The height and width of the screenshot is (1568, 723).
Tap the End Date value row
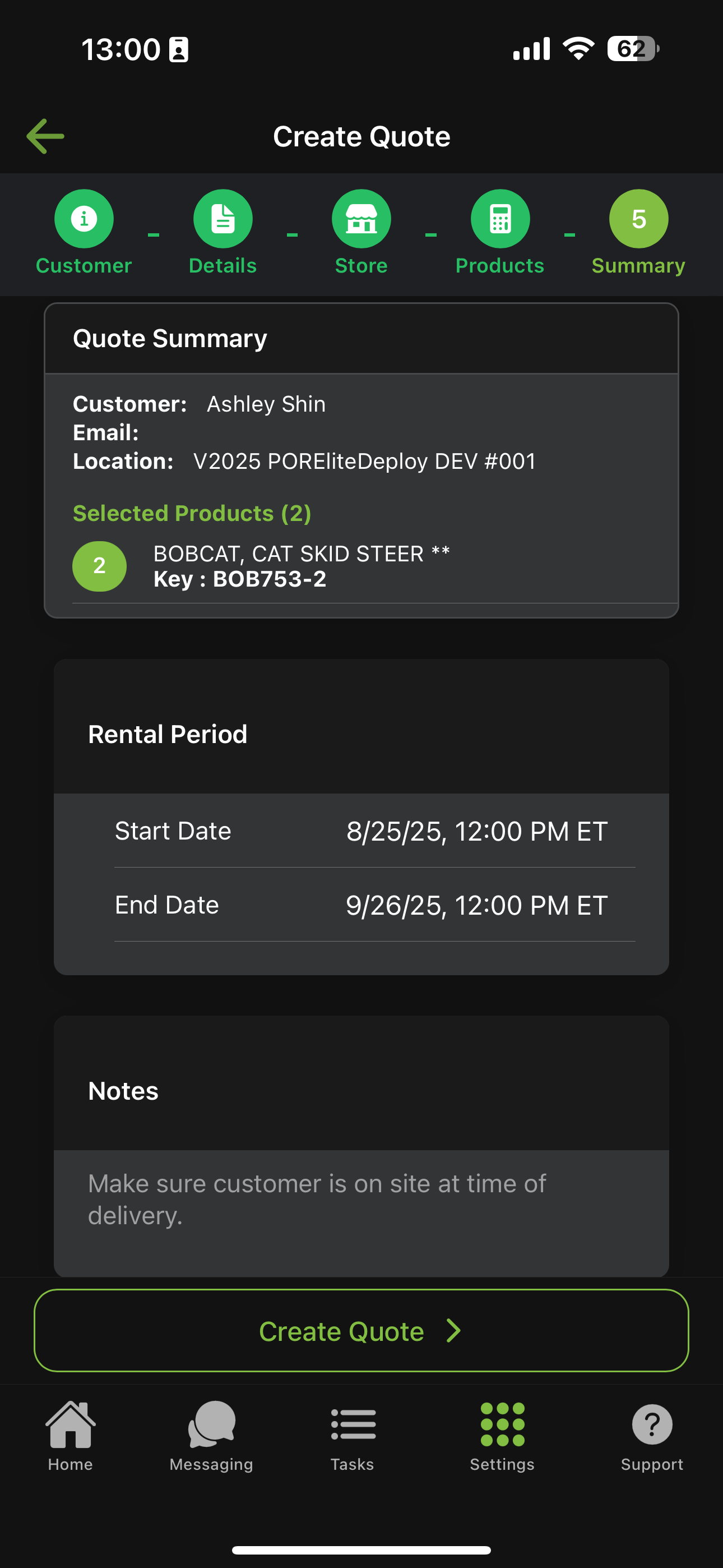click(374, 905)
